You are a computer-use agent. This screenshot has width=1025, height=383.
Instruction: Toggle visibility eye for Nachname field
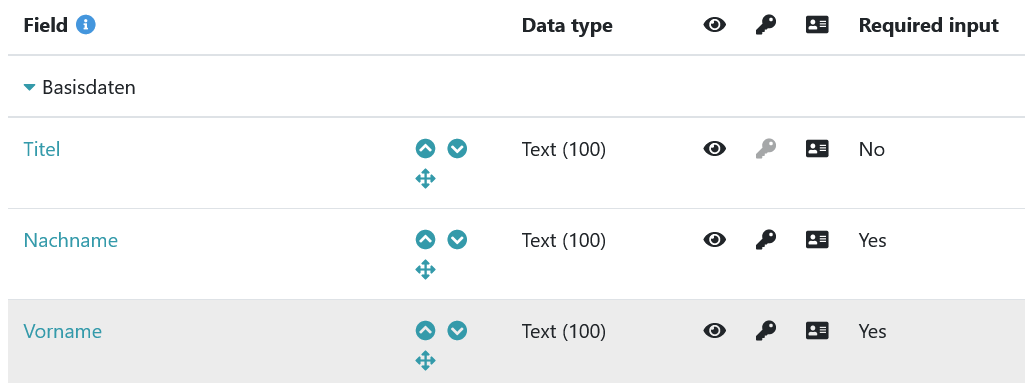714,240
